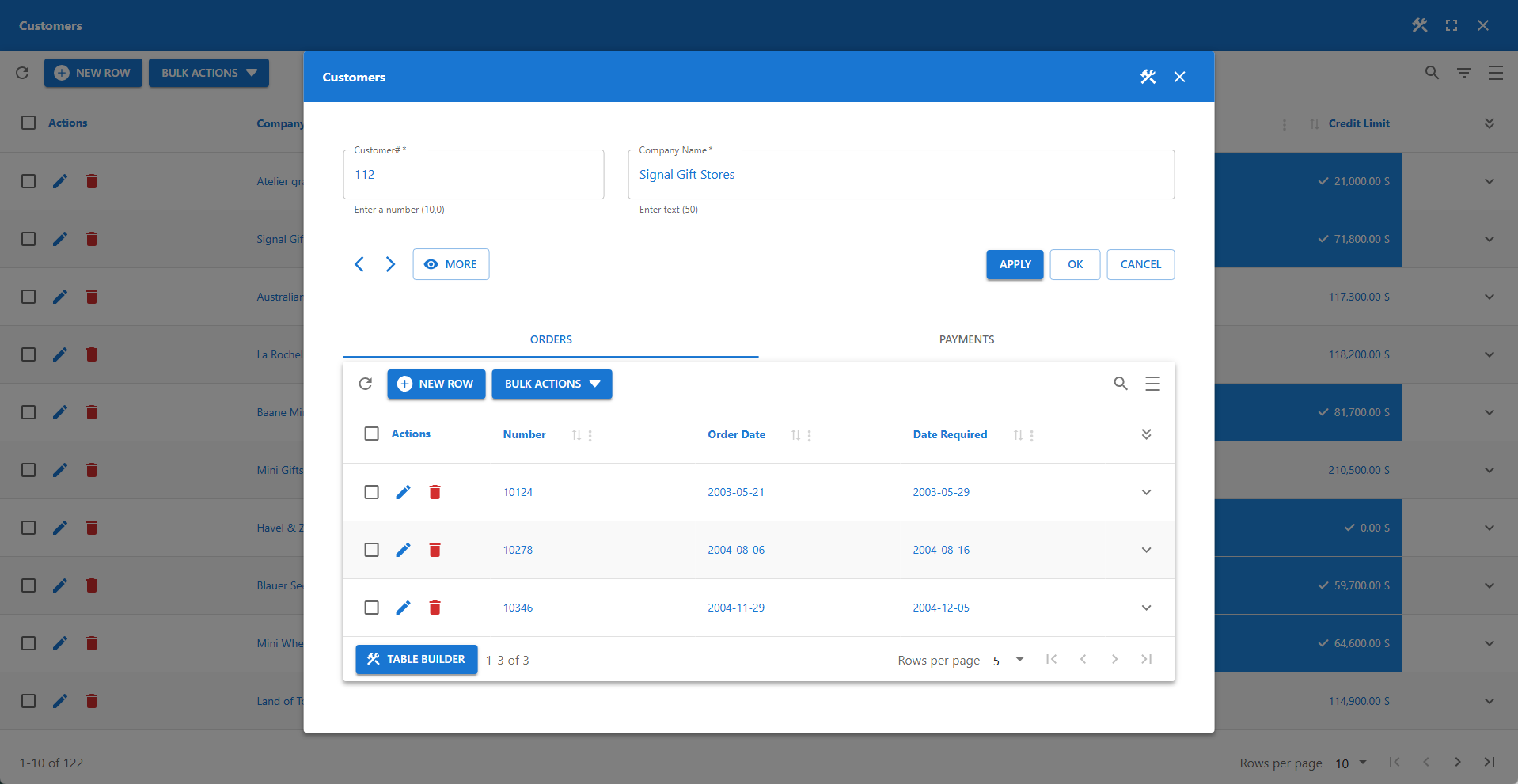
Task: Open the search in the orders panel
Action: 1121,384
